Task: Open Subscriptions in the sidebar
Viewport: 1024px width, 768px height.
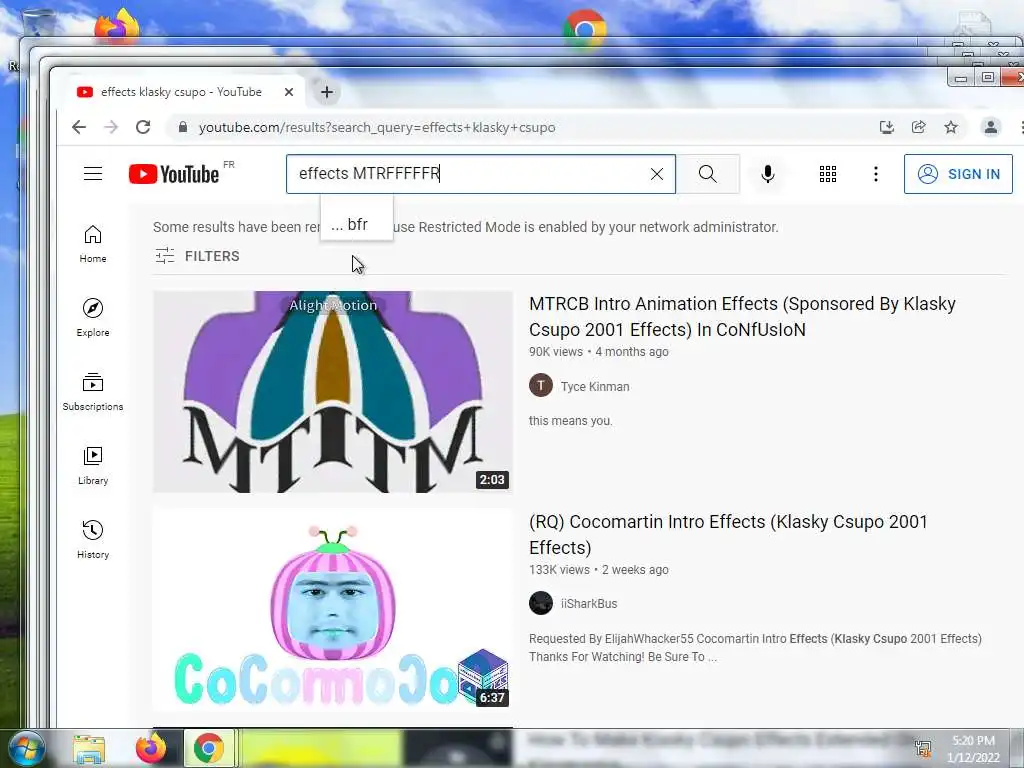Action: [93, 391]
